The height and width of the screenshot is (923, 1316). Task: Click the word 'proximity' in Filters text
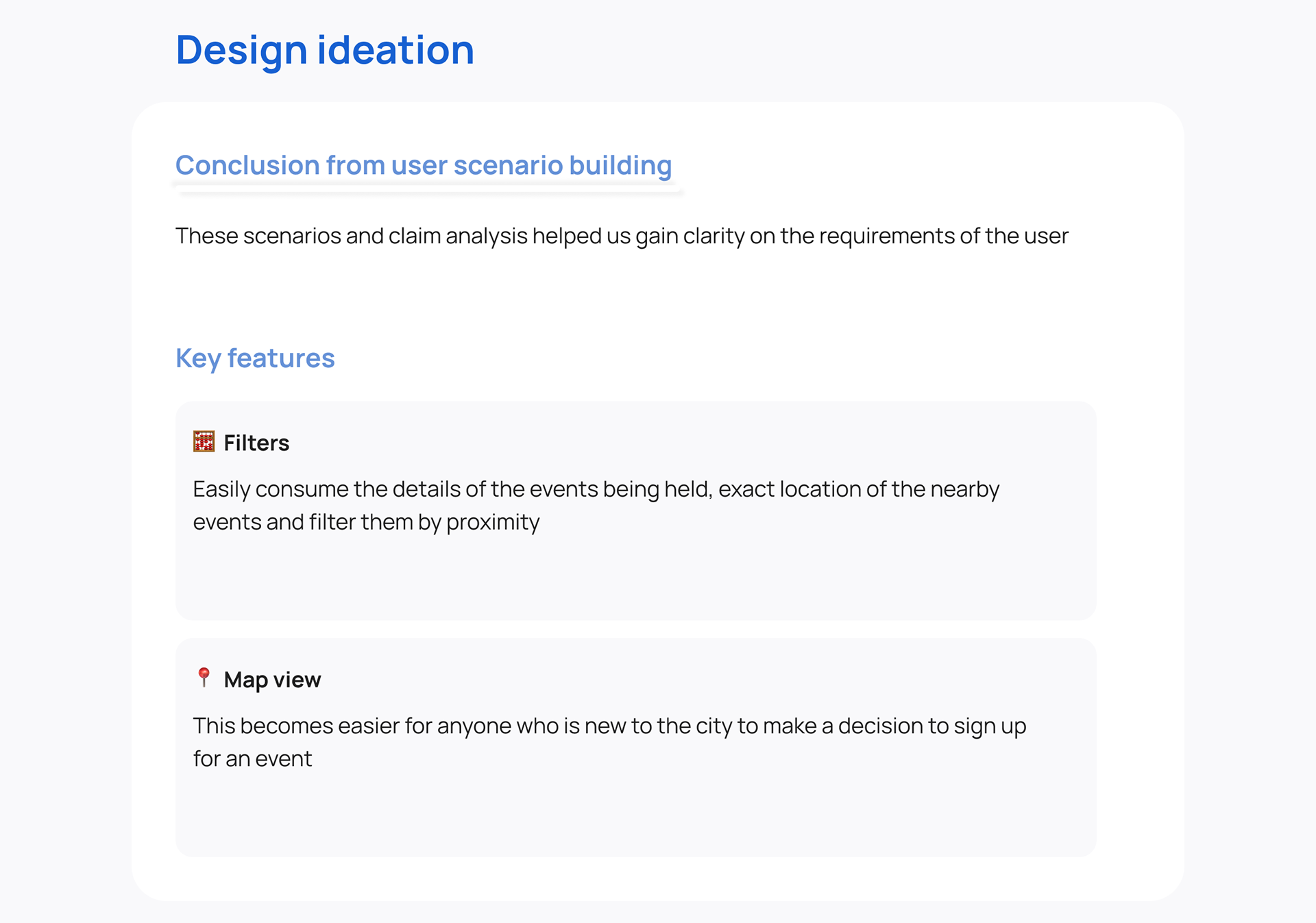(x=492, y=523)
